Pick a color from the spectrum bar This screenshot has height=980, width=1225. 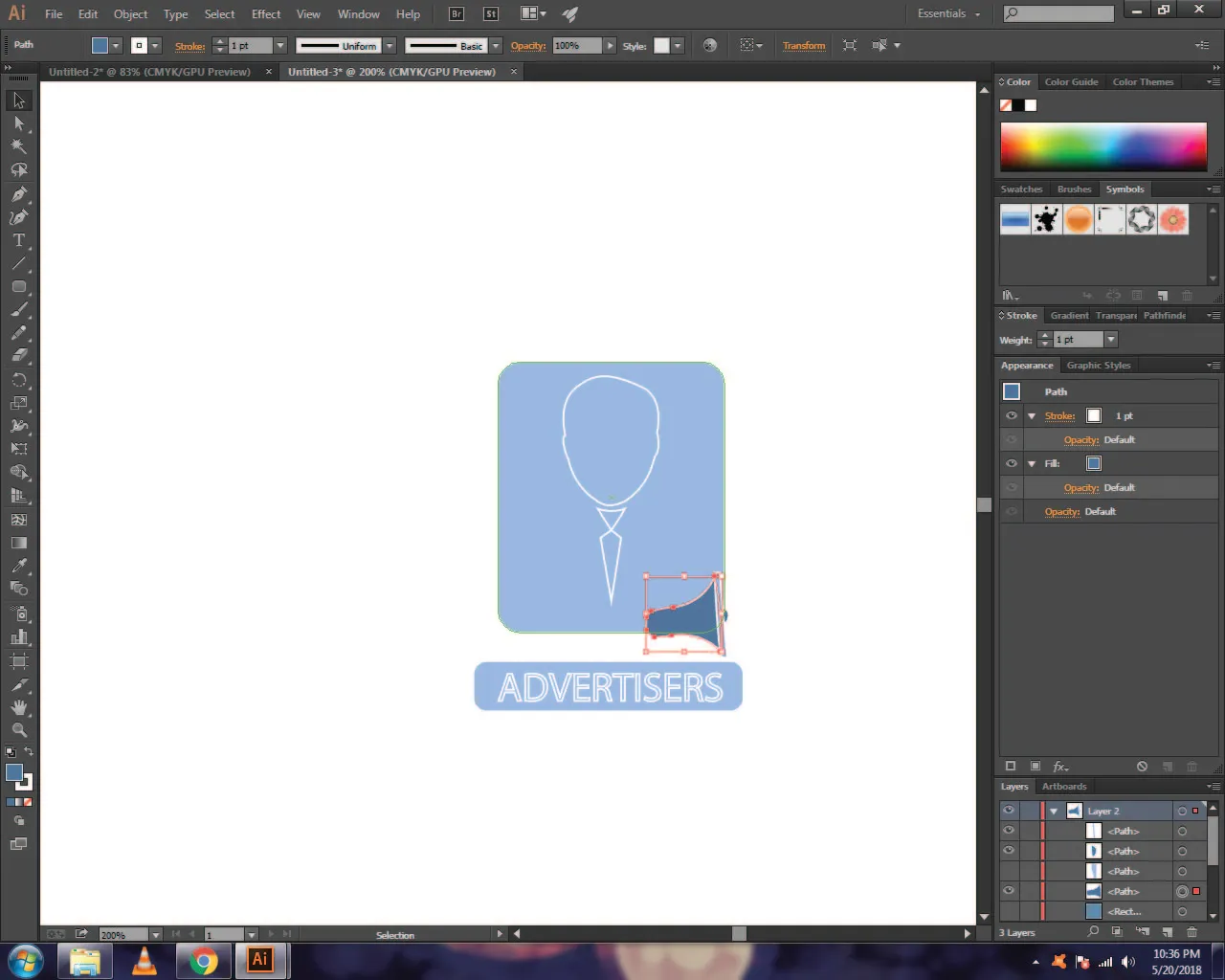tap(1103, 146)
